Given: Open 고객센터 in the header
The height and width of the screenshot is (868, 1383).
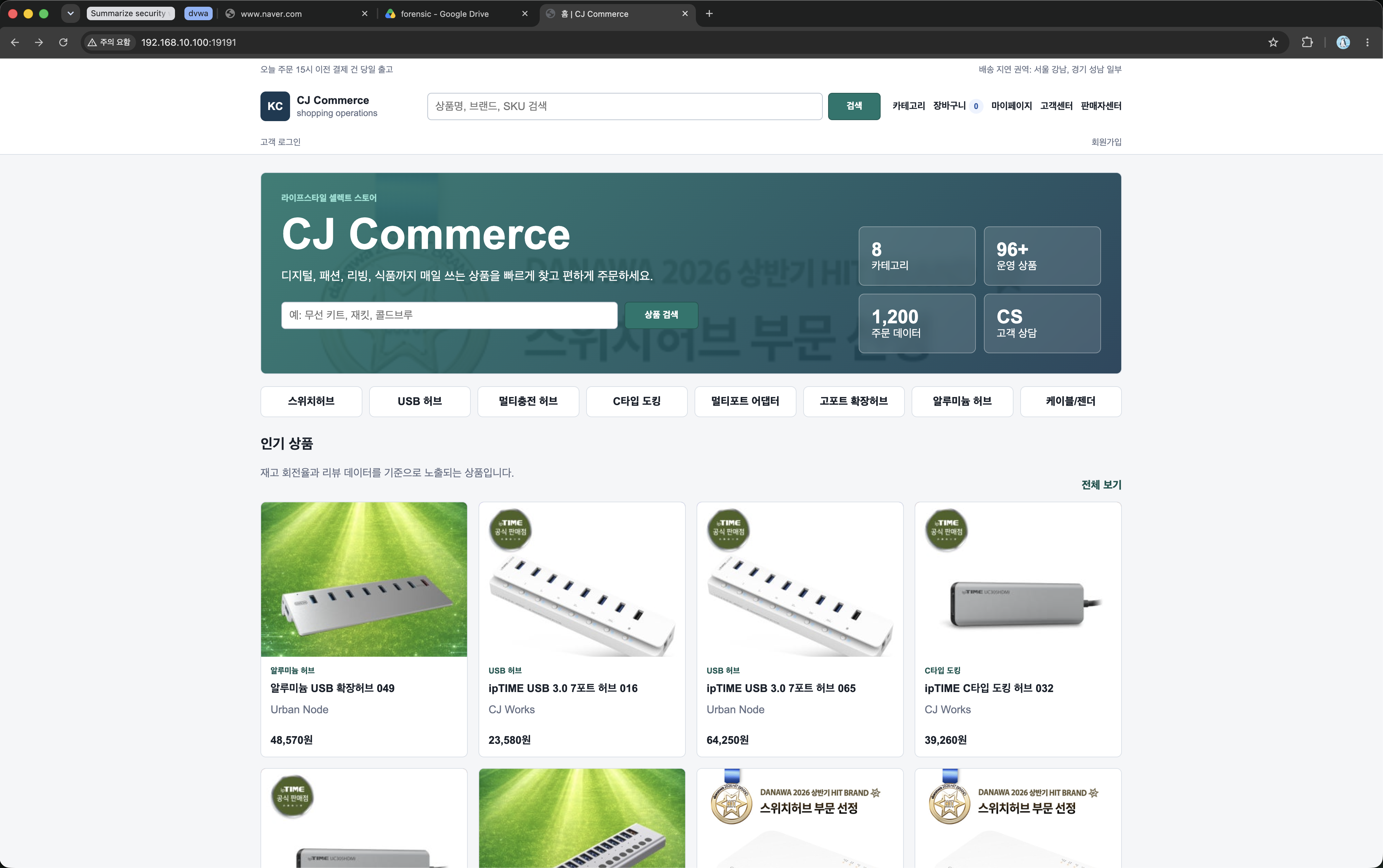Looking at the screenshot, I should pyautogui.click(x=1056, y=106).
